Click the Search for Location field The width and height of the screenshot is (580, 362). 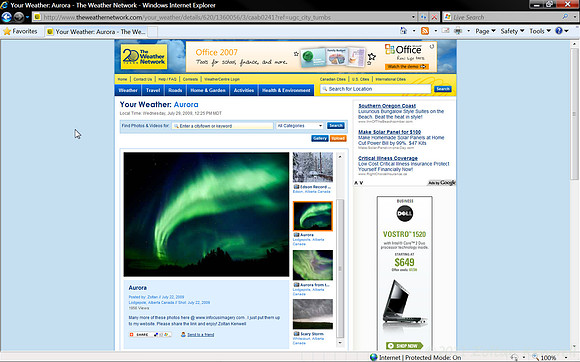click(x=375, y=89)
